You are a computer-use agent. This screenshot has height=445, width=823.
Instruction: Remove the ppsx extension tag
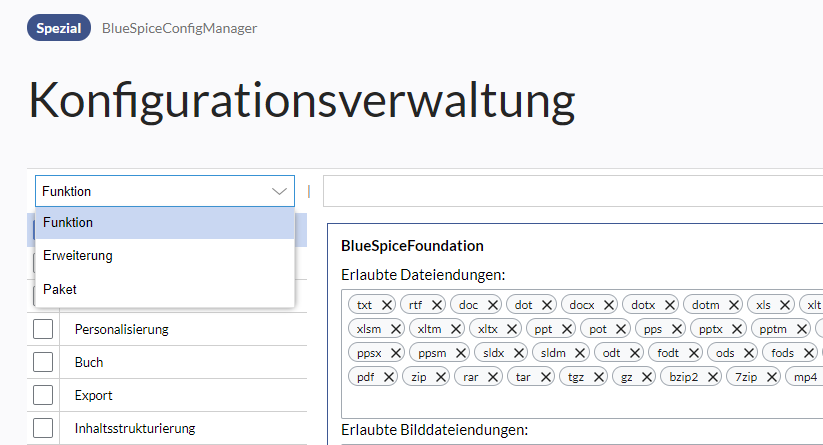click(x=396, y=352)
